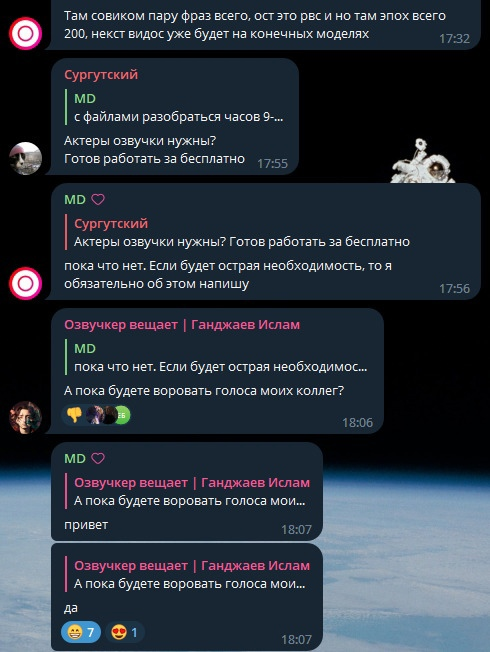Open Озвучкер вещает's profile avatar
Image resolution: width=490 pixels, height=652 pixels.
pos(25,417)
